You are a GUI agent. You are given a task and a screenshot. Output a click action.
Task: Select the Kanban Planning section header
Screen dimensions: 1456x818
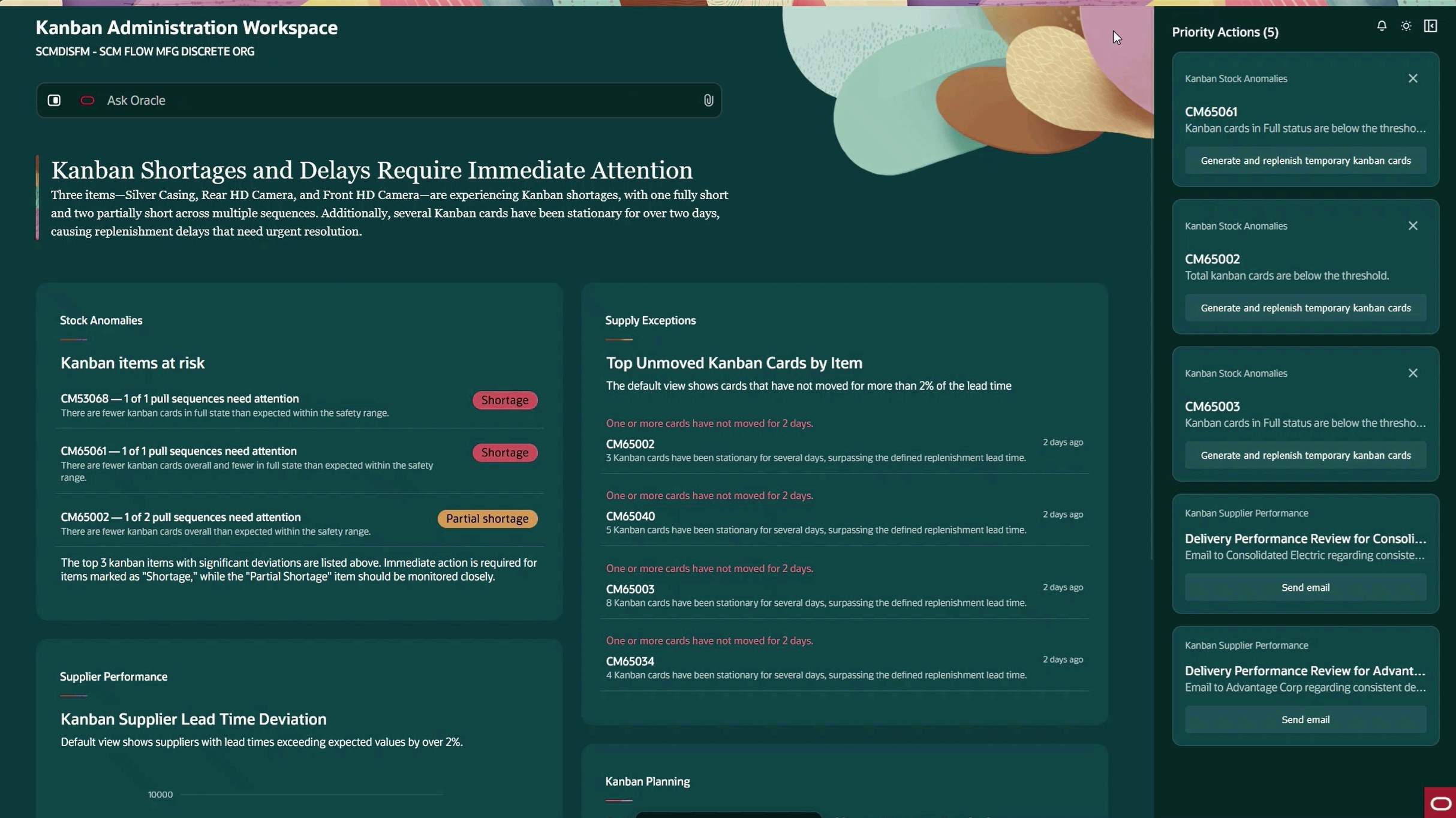pyautogui.click(x=647, y=782)
